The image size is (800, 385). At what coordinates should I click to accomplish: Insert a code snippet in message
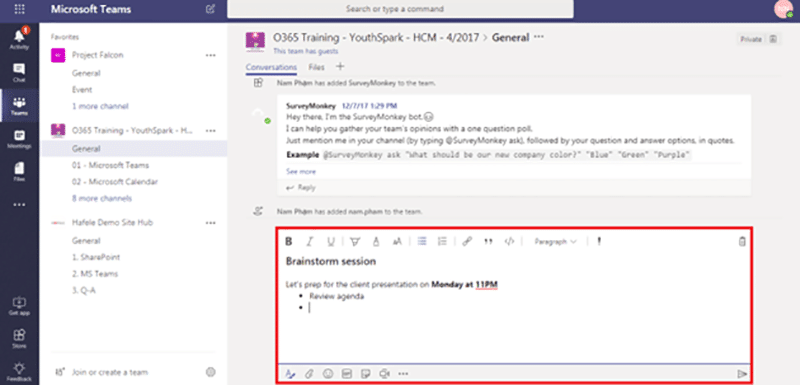pyautogui.click(x=509, y=242)
